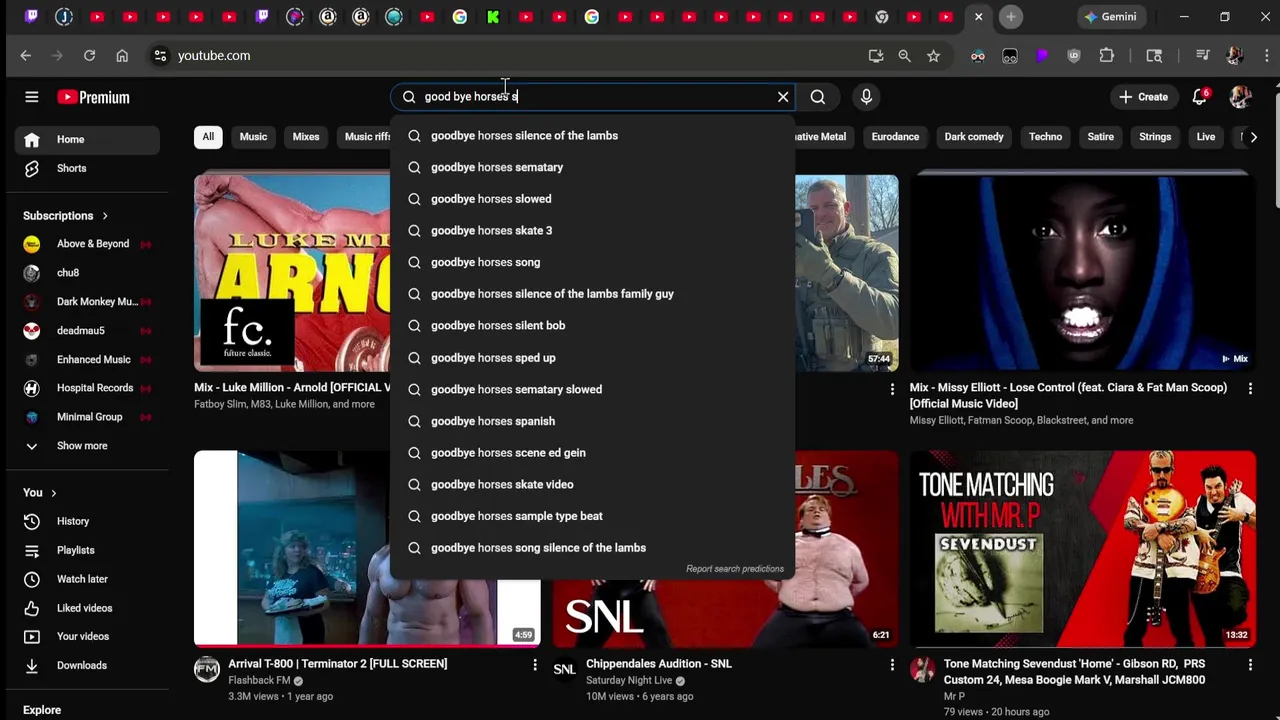Open the account avatar menu
This screenshot has width=1280, height=720.
[x=1240, y=97]
